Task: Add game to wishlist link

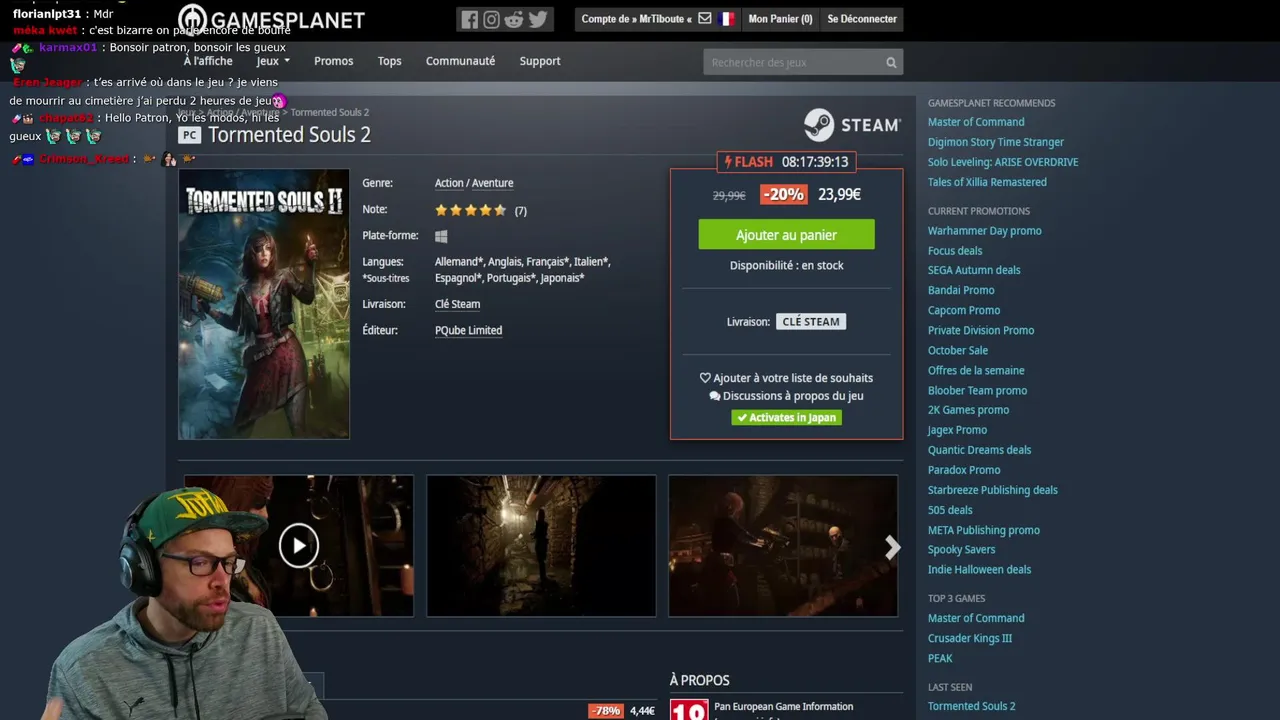Action: [x=786, y=378]
